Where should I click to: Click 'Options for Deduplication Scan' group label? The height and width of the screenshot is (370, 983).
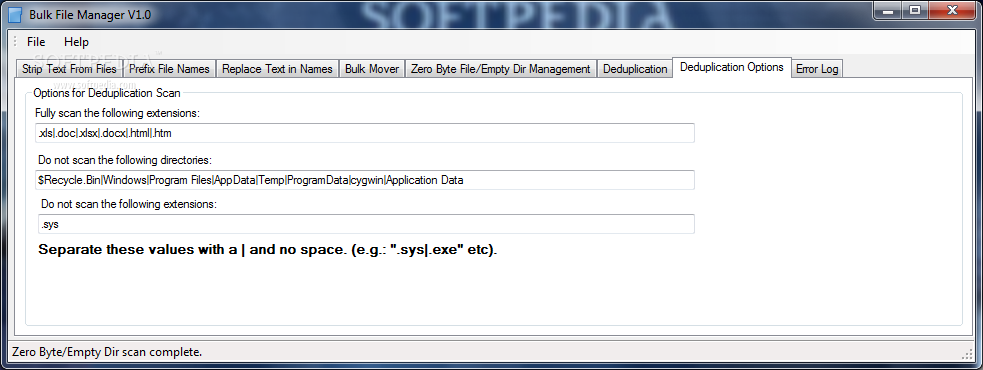coord(107,93)
